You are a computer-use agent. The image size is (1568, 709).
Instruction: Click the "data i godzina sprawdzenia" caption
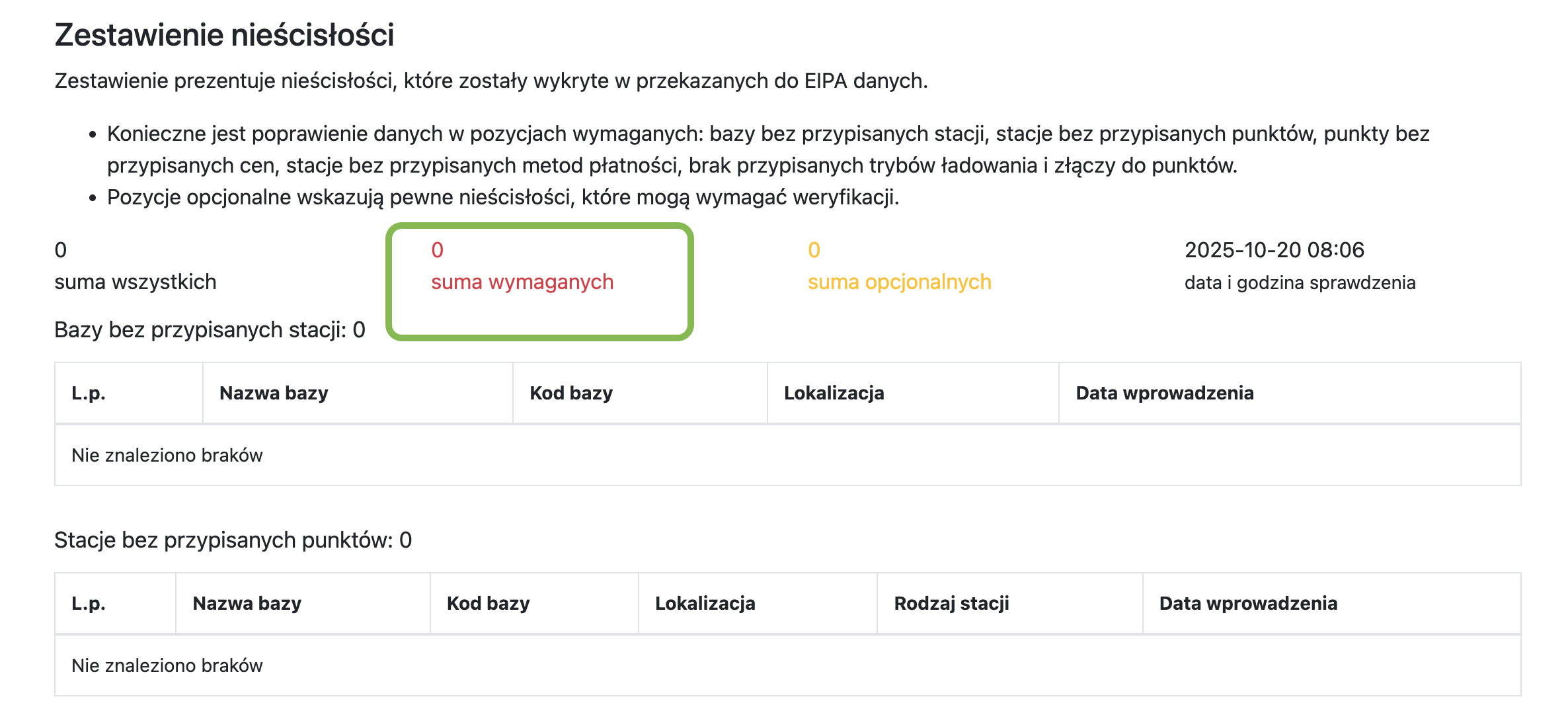(1300, 283)
